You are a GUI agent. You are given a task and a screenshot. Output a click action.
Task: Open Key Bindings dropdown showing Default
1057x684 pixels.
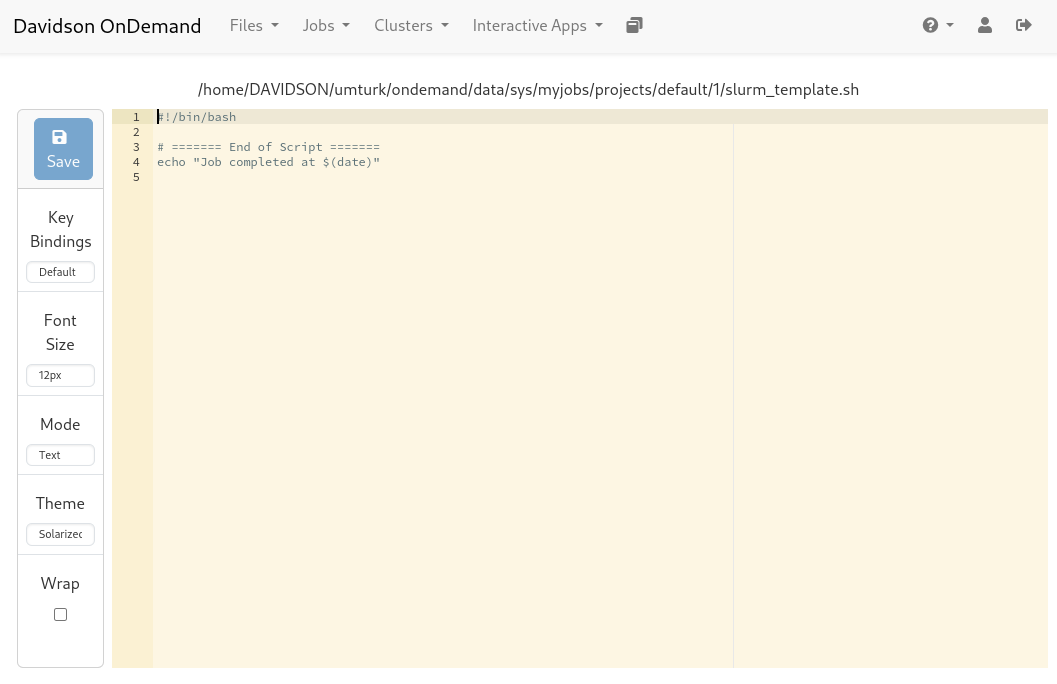tap(60, 272)
